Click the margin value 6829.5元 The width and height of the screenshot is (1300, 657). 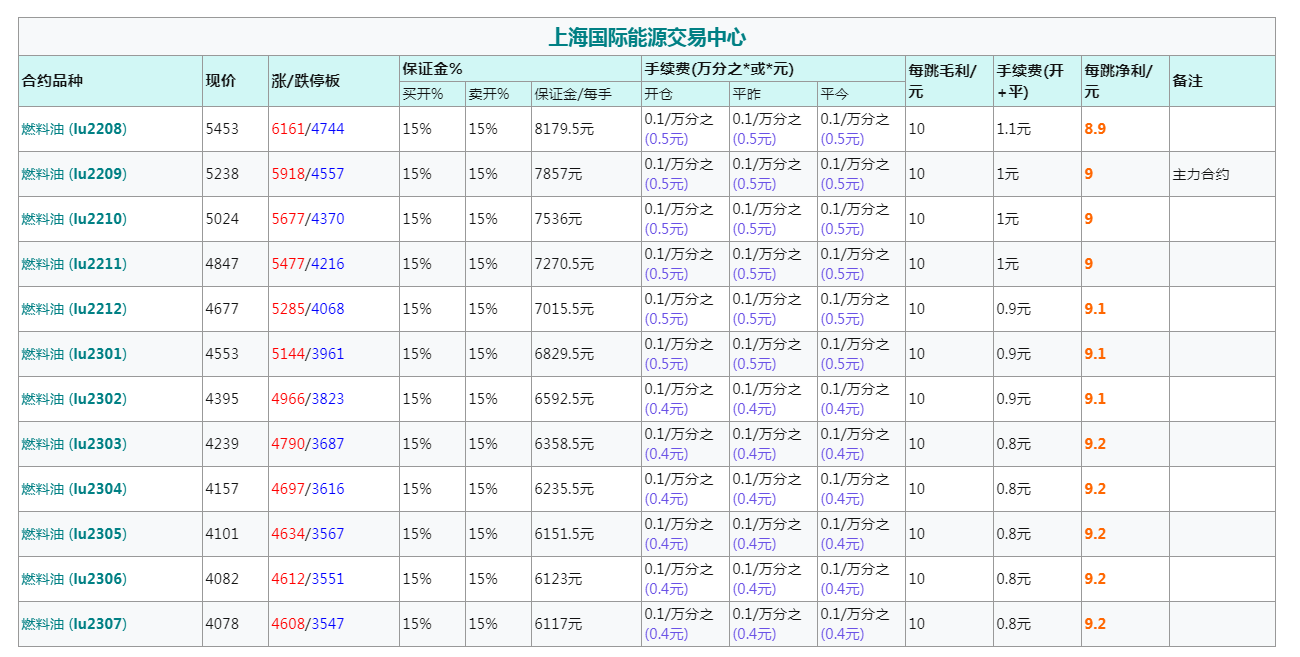pos(565,354)
